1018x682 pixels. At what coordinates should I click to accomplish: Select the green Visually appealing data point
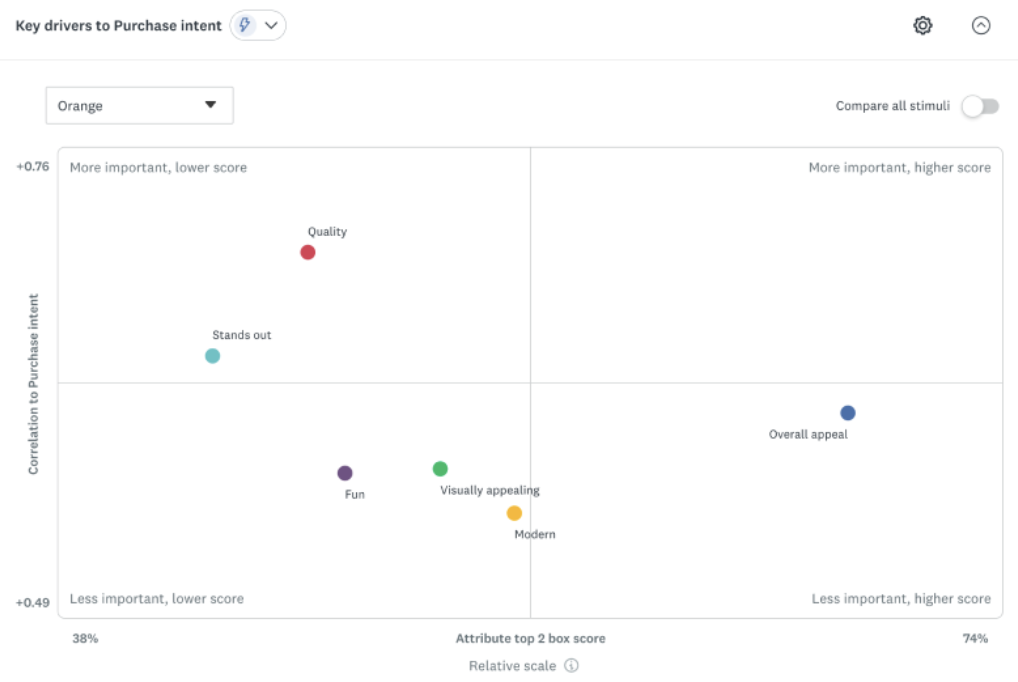pyautogui.click(x=440, y=468)
